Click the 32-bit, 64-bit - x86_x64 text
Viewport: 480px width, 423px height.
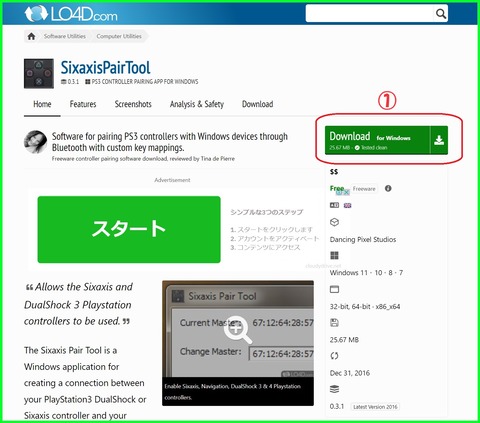tap(365, 307)
